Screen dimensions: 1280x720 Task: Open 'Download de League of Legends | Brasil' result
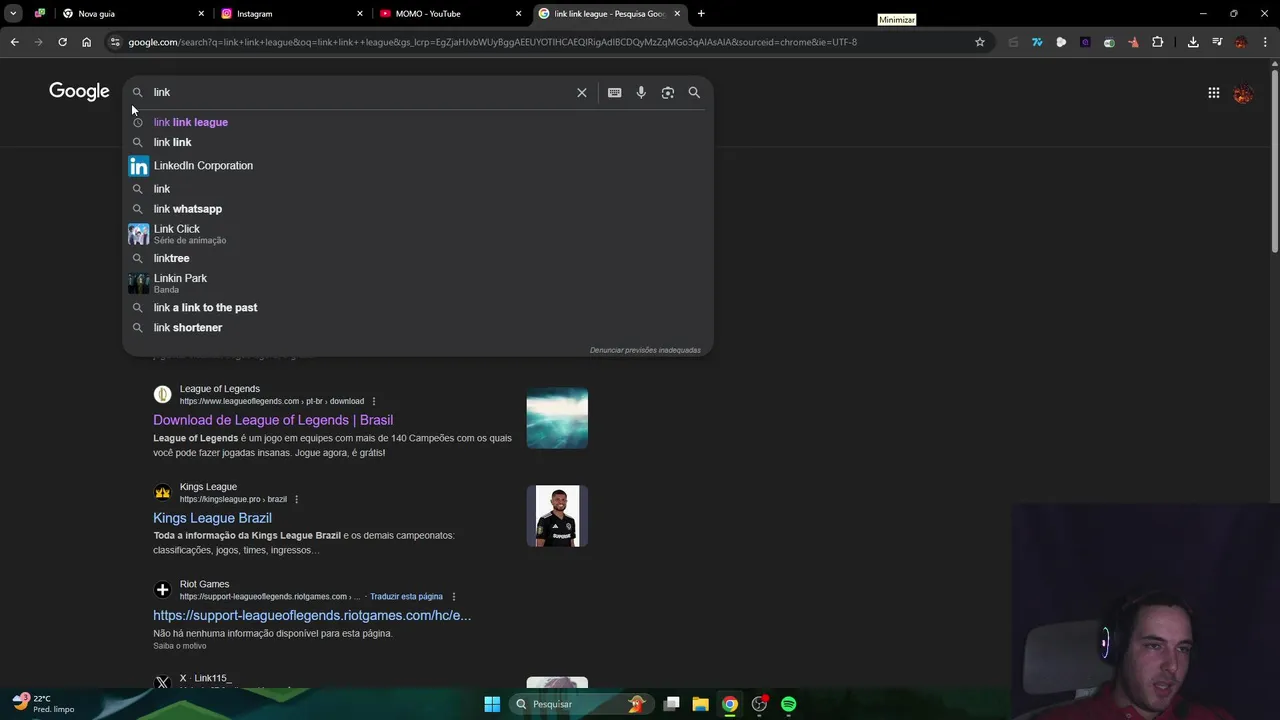273,420
